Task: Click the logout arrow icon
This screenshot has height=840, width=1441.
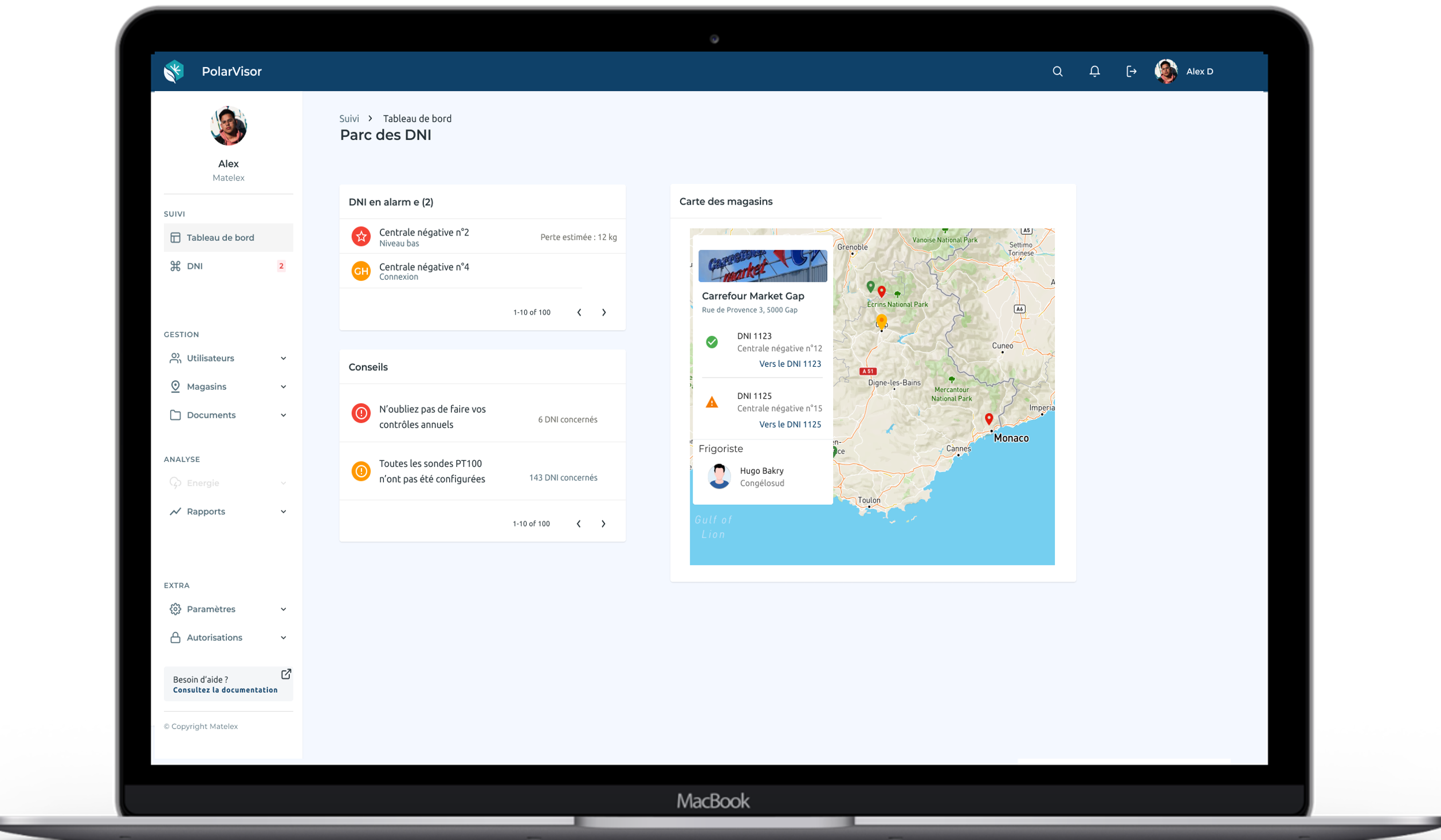Action: point(1131,71)
